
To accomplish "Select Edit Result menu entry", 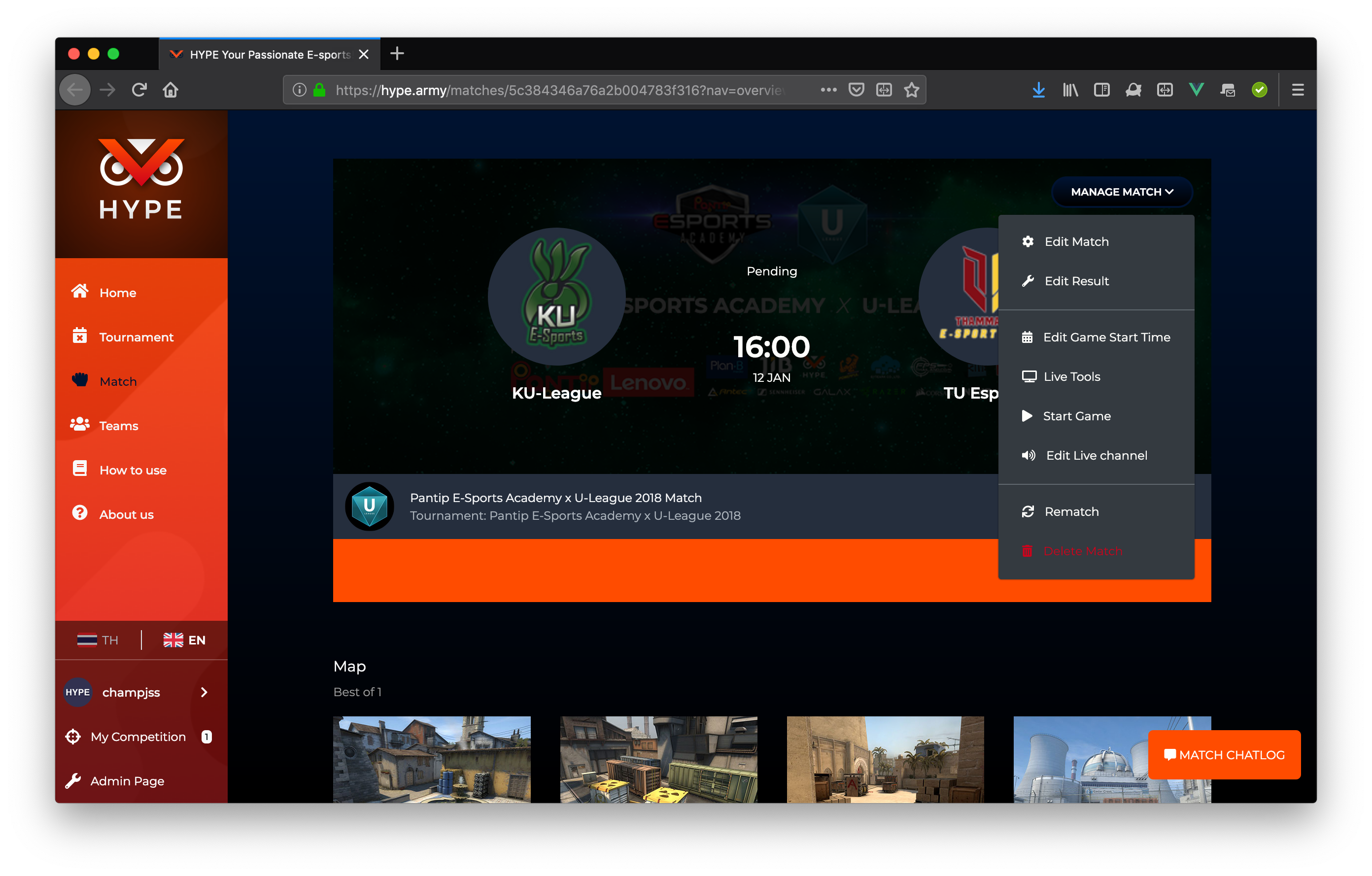I will (x=1076, y=281).
